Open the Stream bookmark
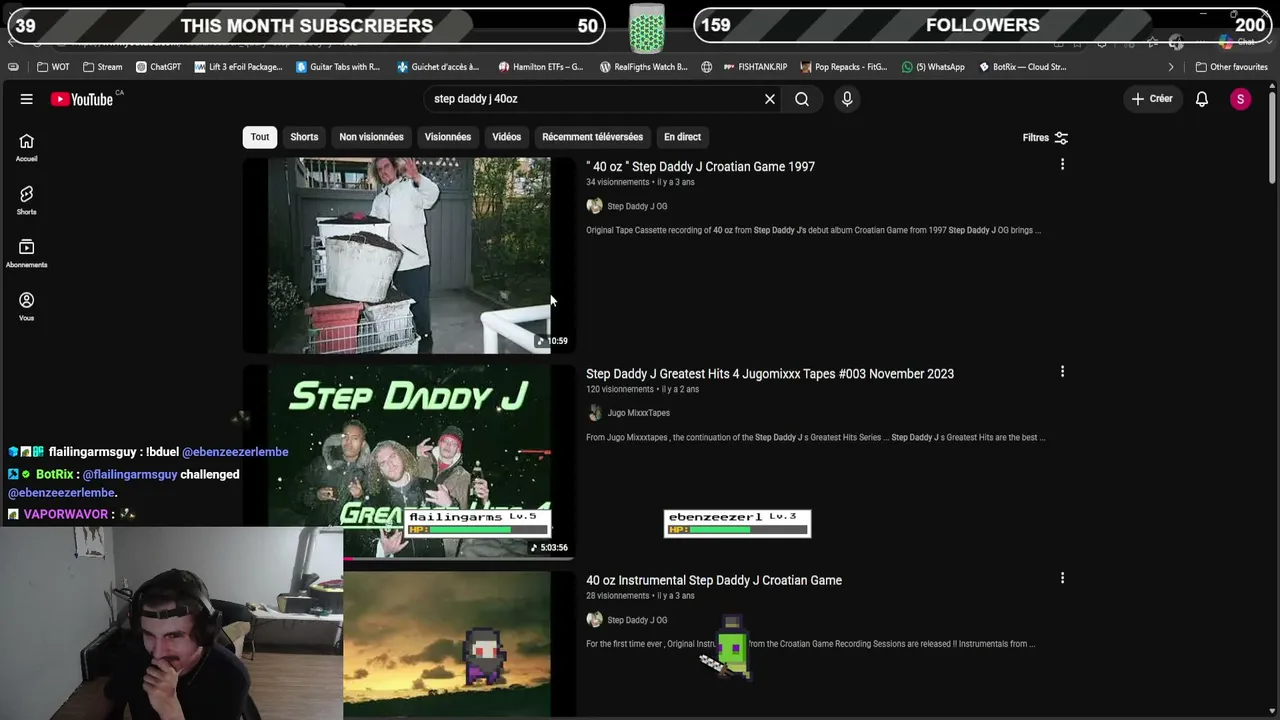Viewport: 1280px width, 720px height. 103,67
